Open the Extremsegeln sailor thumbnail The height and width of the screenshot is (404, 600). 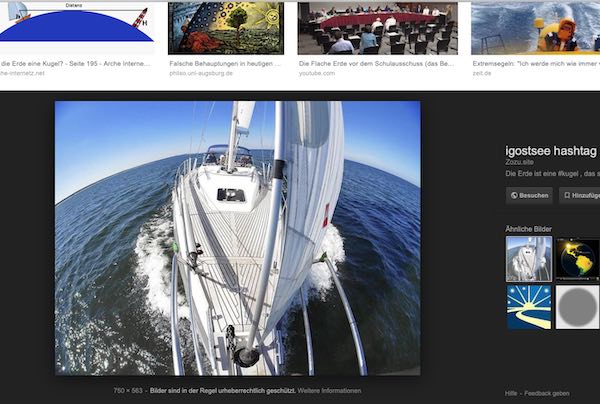pyautogui.click(x=535, y=28)
